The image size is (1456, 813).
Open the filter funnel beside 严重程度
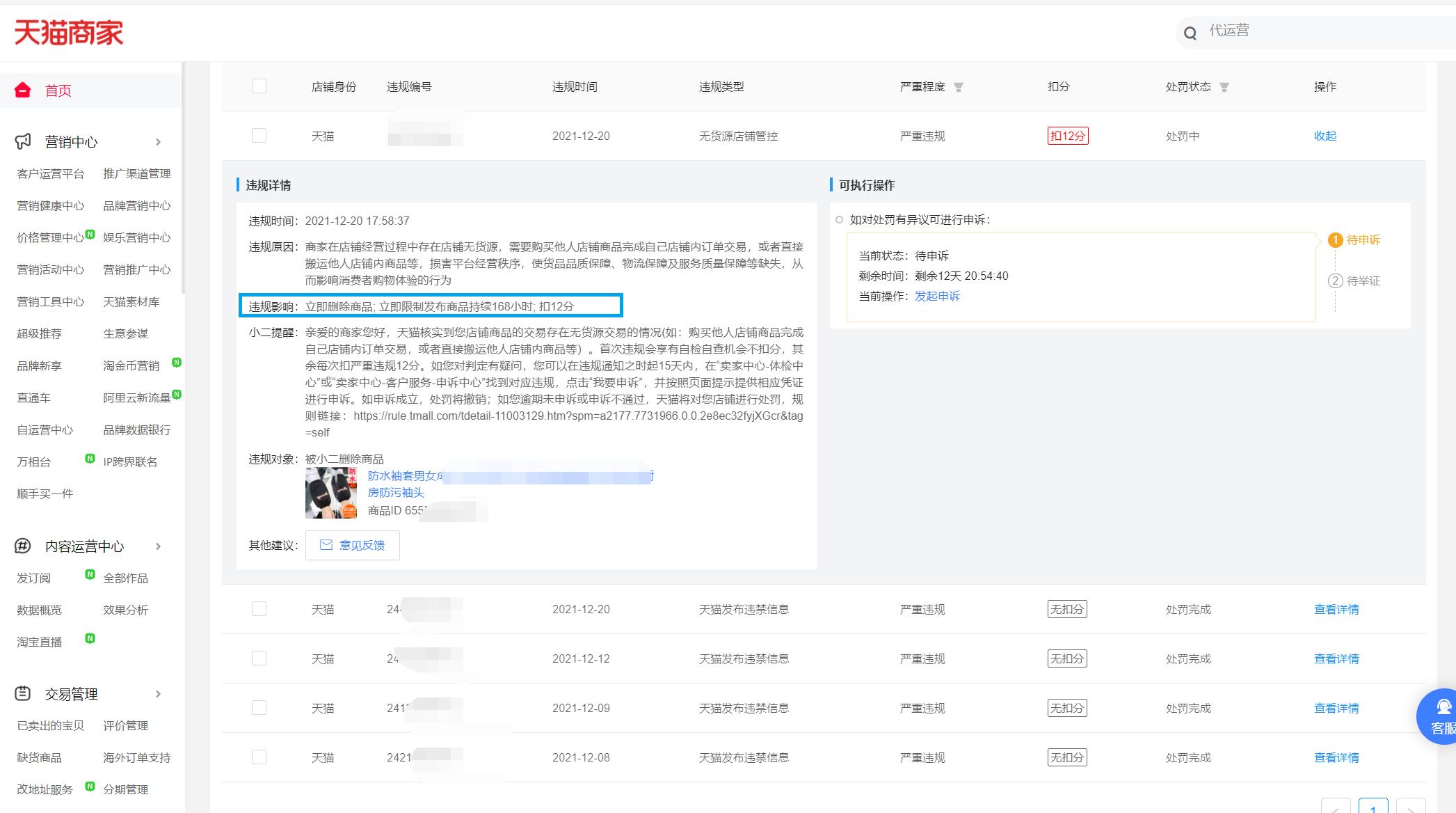click(960, 87)
